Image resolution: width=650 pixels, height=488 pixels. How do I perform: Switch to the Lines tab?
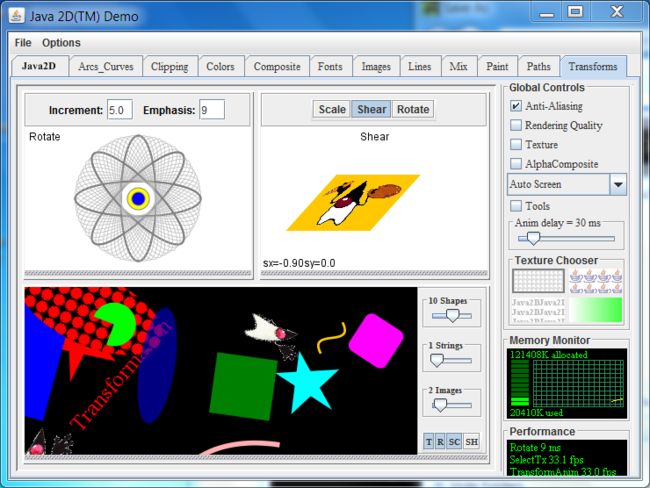tap(420, 66)
